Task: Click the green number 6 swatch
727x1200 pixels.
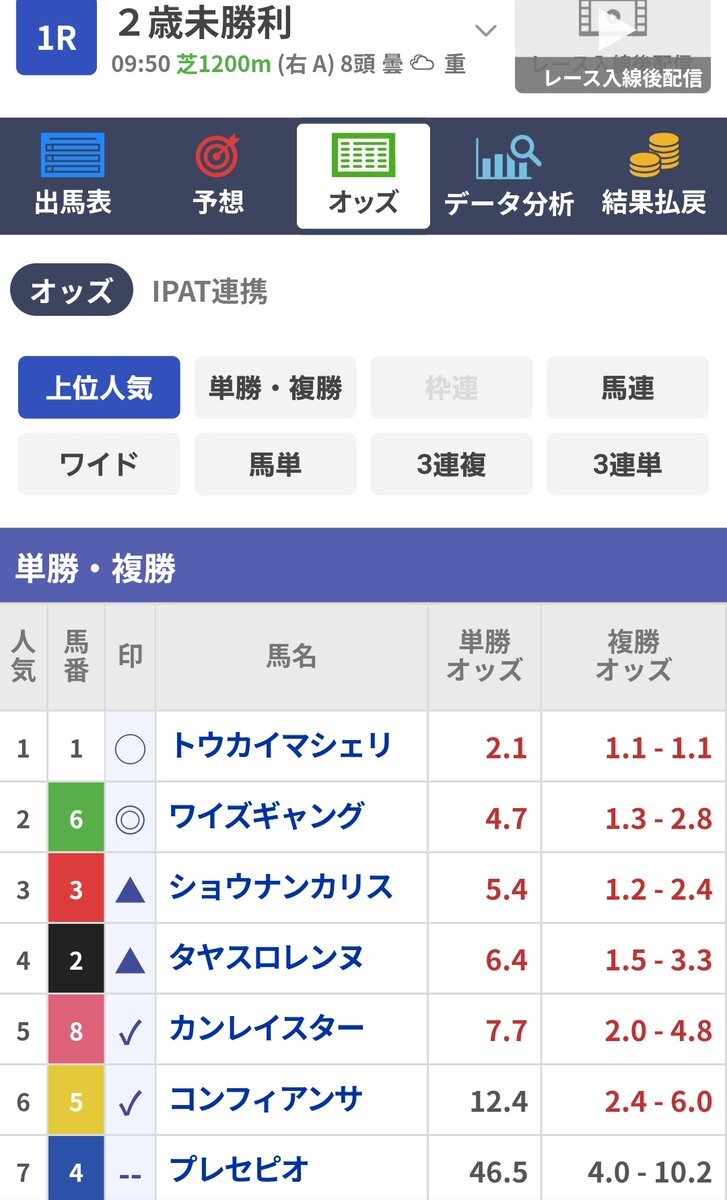Action: pos(76,818)
